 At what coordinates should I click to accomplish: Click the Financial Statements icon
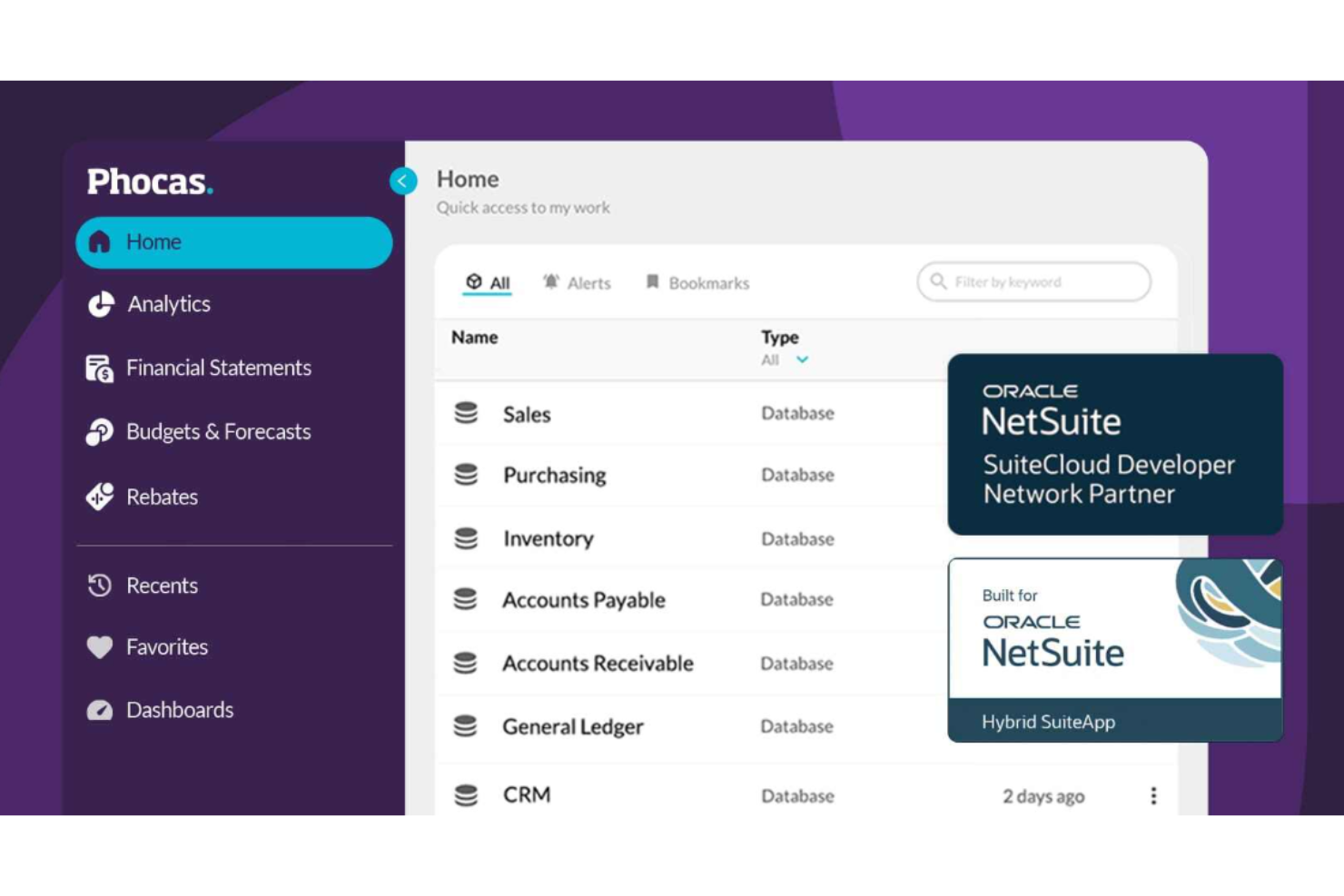coord(100,368)
